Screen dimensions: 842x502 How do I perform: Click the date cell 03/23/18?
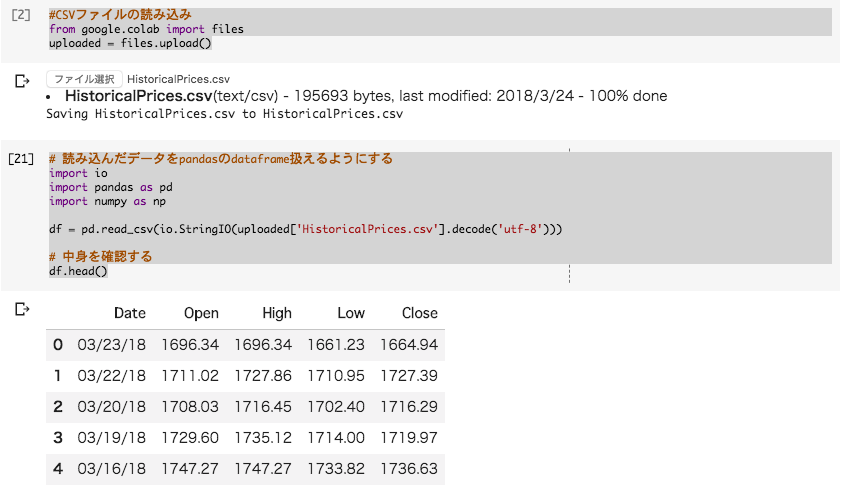111,345
